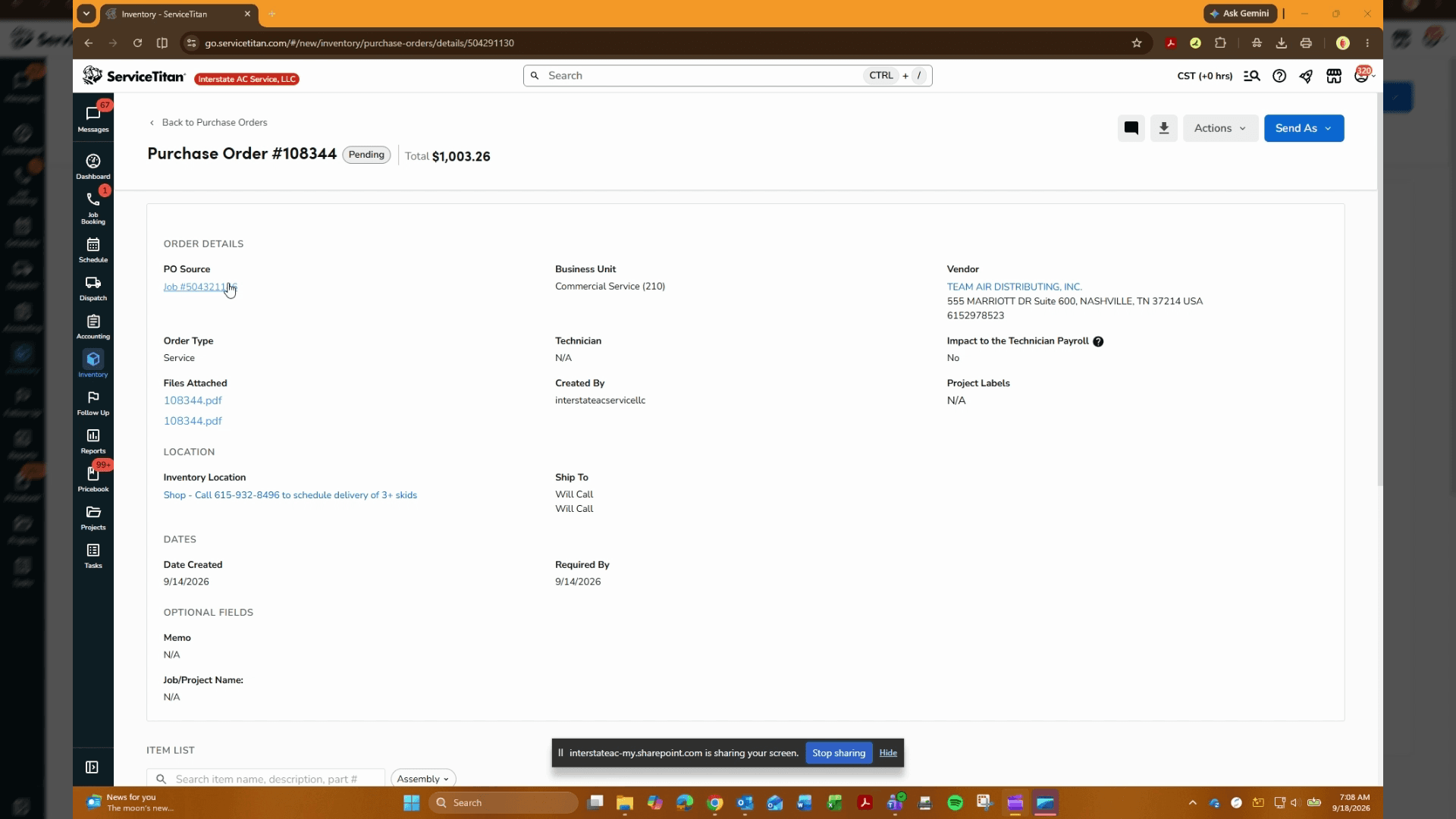The height and width of the screenshot is (819, 1456).
Task: Open the second 108344.pdf attachment
Action: [x=193, y=421]
